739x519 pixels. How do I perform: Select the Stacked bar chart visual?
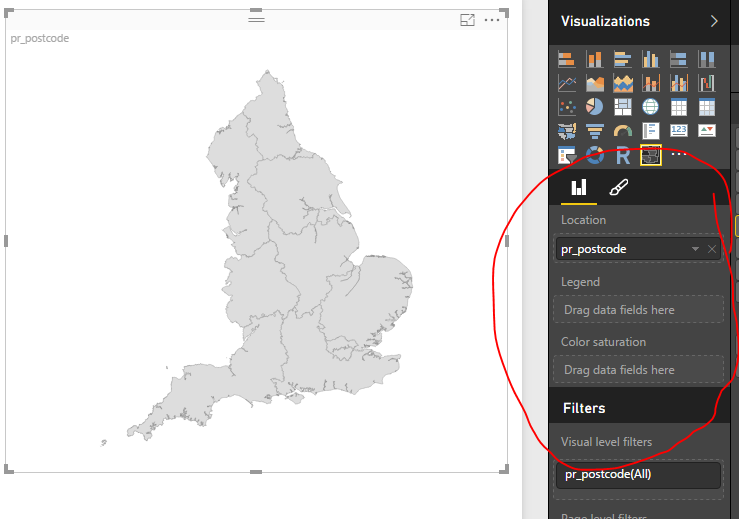[x=567, y=59]
